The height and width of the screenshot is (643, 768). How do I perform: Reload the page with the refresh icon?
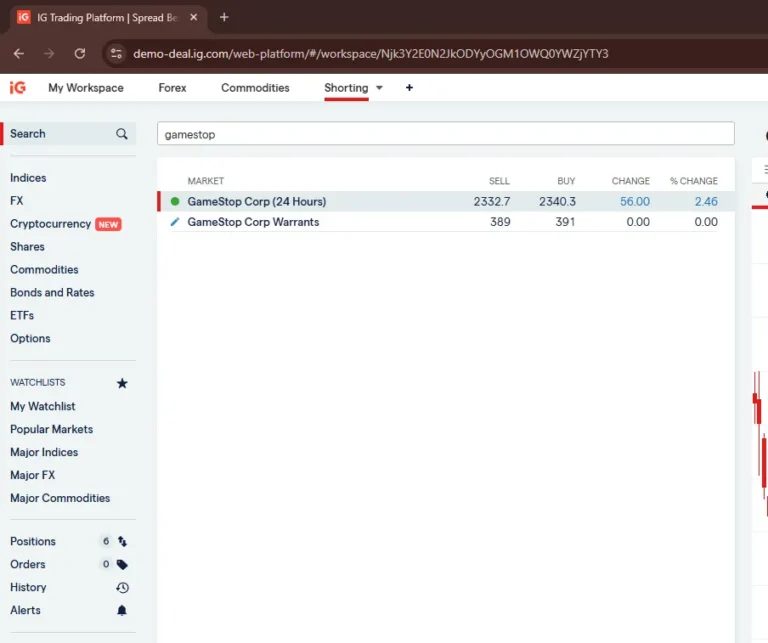80,53
